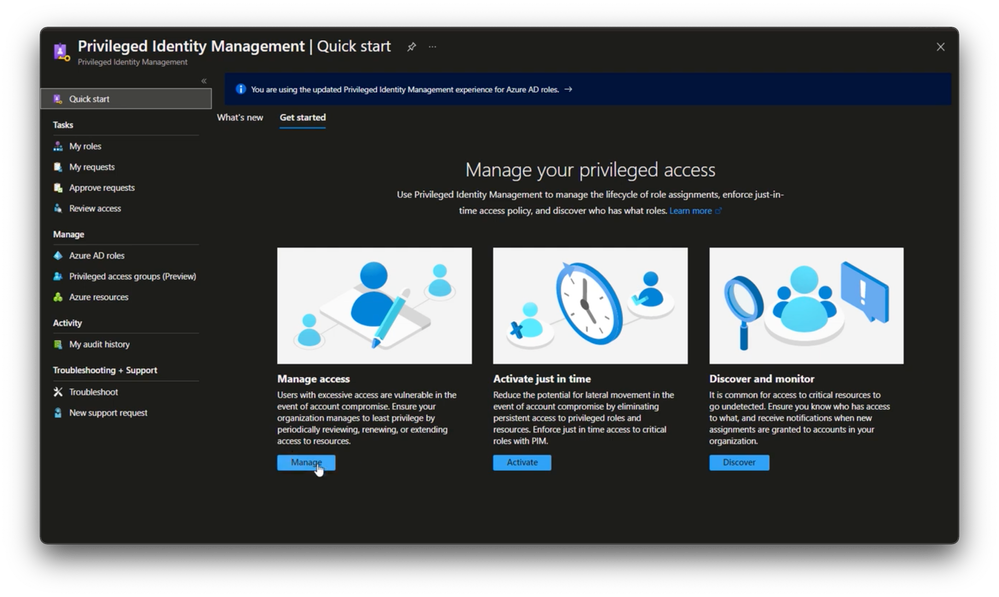Click the Troubleshooting + Support section label
Viewport: 999px width, 597px height.
105,370
